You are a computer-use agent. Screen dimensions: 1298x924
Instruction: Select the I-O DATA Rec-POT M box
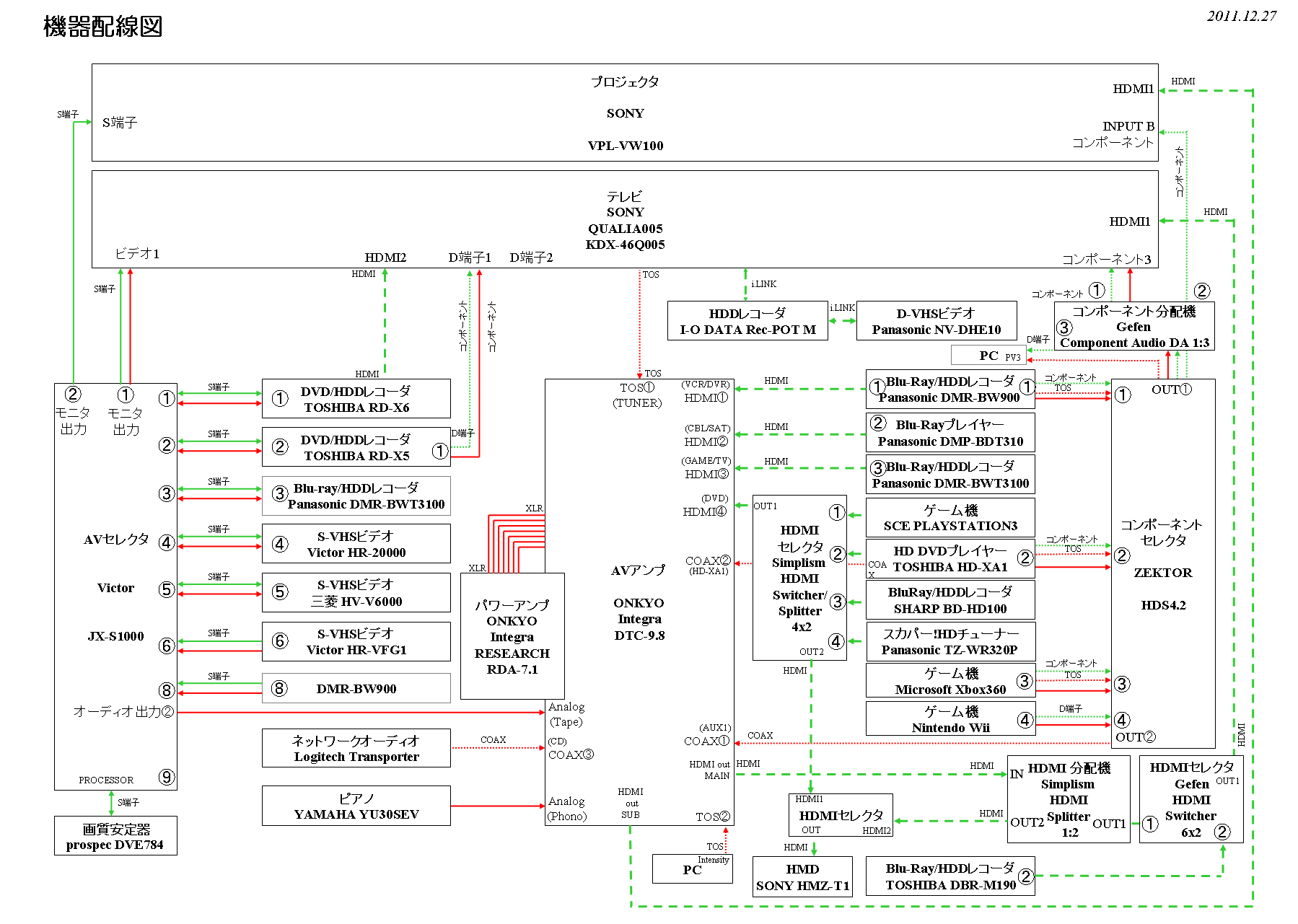pyautogui.click(x=747, y=321)
